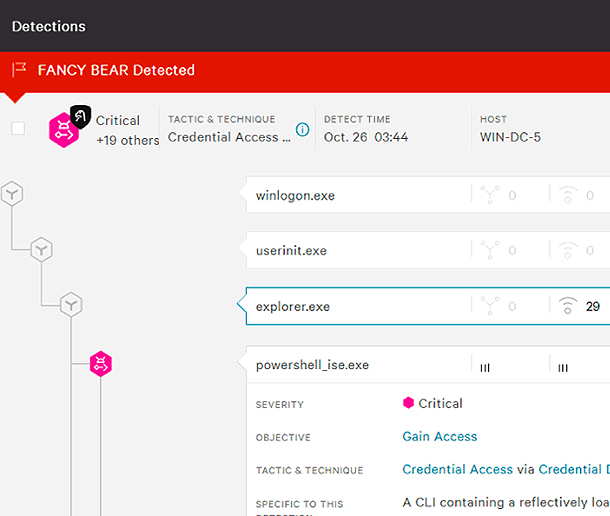
Task: Select the userinit.exe tree node hexagon
Action: click(42, 249)
